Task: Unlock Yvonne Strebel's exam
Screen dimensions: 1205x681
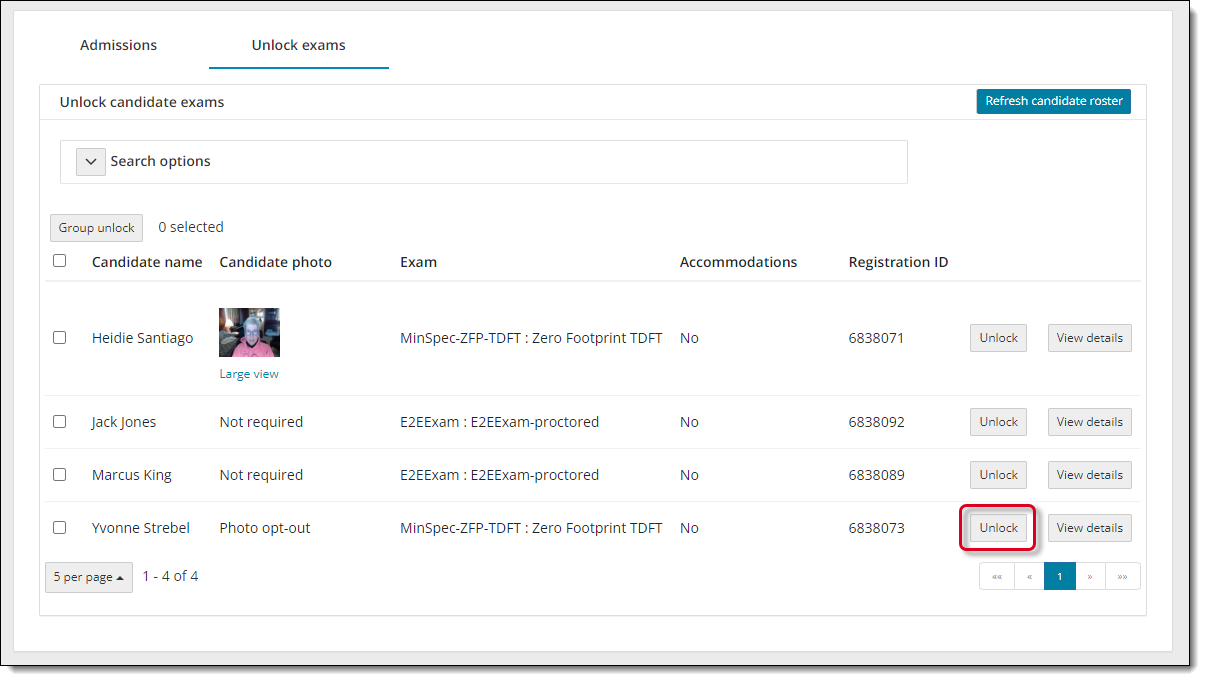Action: tap(998, 528)
